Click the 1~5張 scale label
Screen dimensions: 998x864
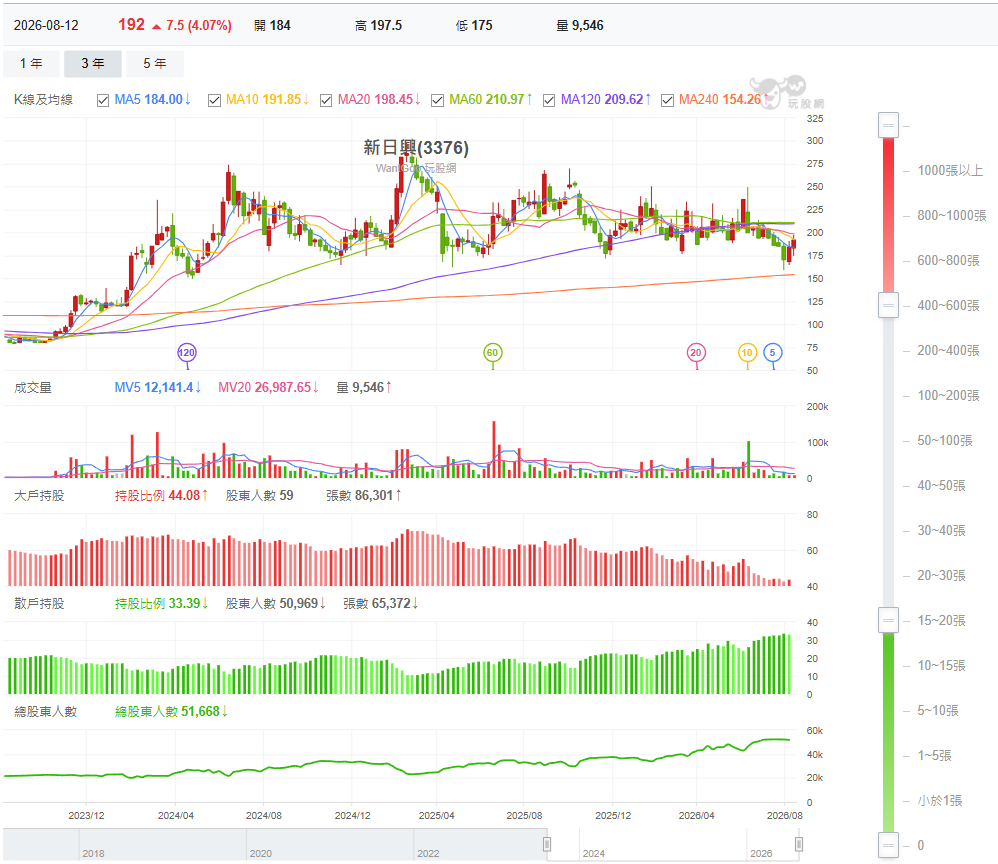point(934,756)
